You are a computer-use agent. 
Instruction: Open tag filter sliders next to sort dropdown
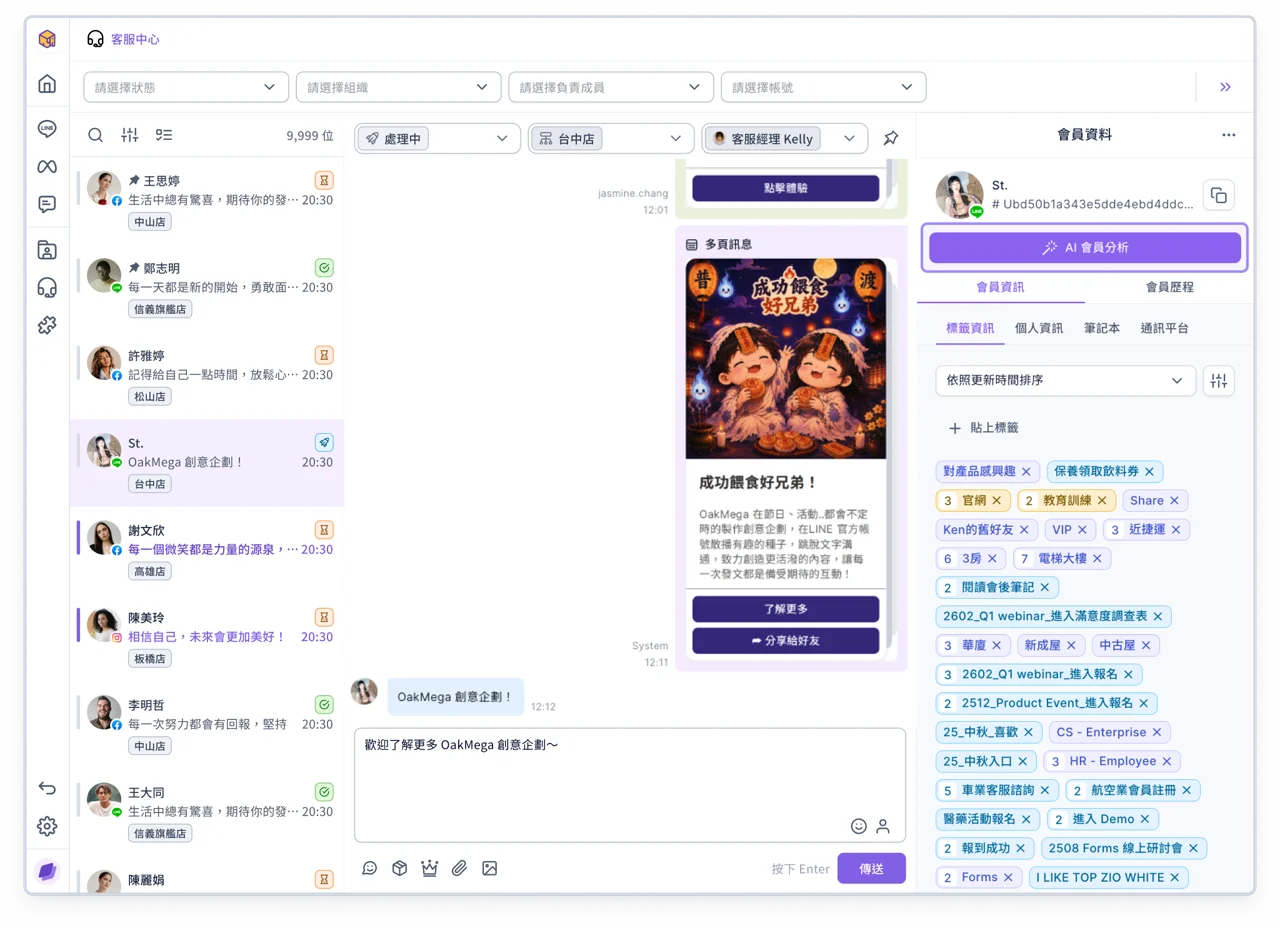click(x=1218, y=380)
